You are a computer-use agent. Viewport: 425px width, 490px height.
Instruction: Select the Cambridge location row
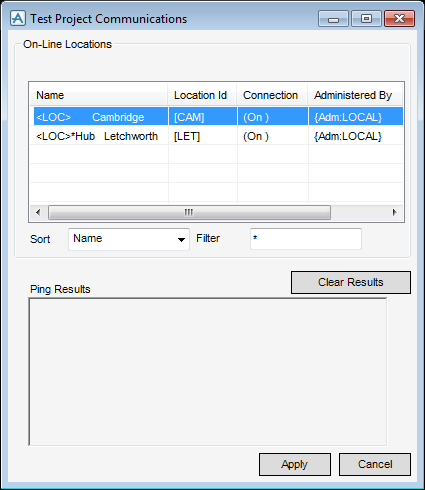coord(218,116)
